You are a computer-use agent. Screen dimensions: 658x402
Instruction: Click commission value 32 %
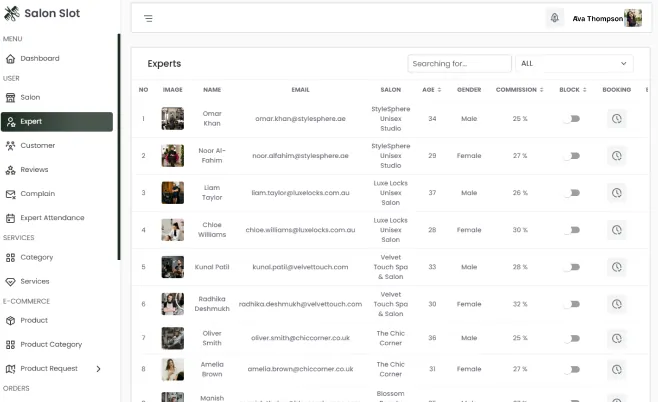click(520, 304)
